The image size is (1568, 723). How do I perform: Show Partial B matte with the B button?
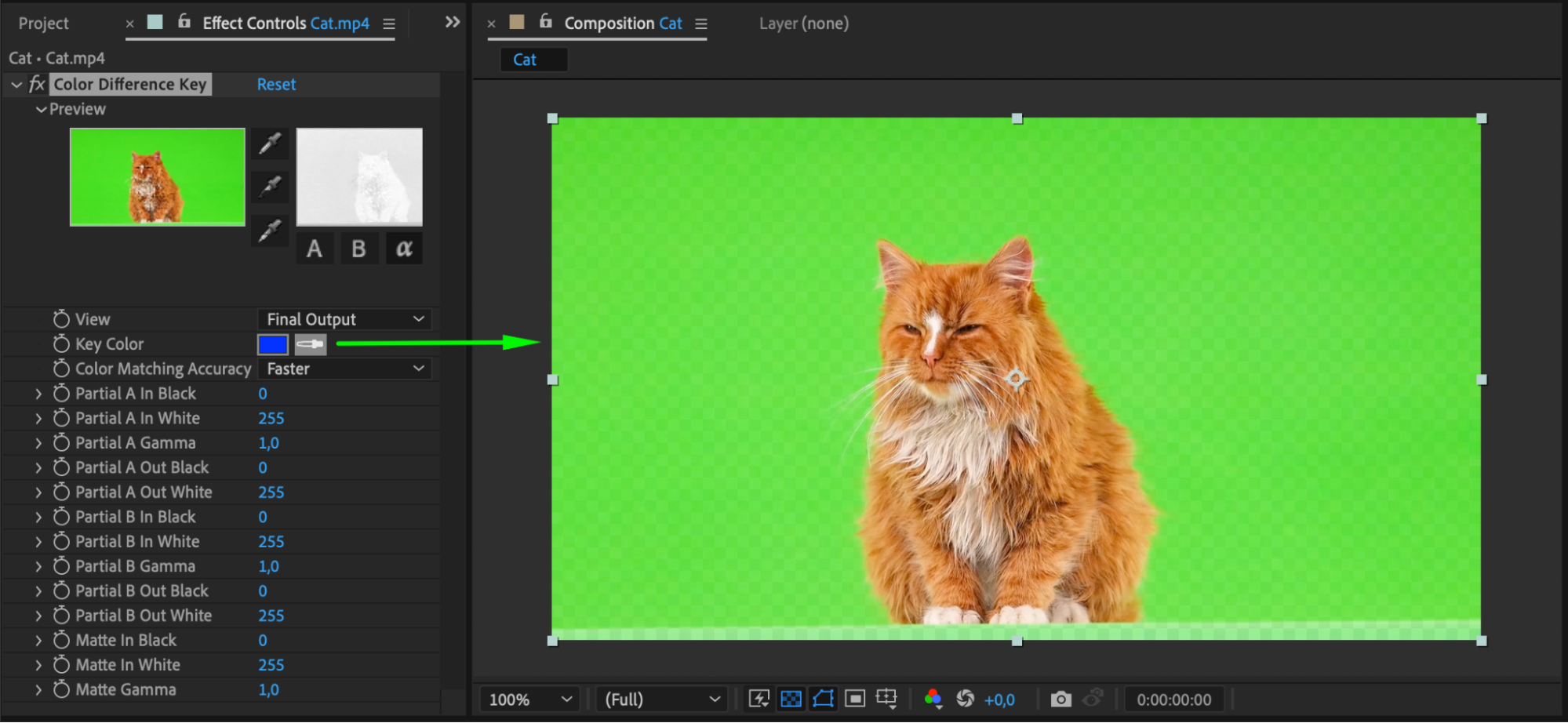tap(358, 249)
